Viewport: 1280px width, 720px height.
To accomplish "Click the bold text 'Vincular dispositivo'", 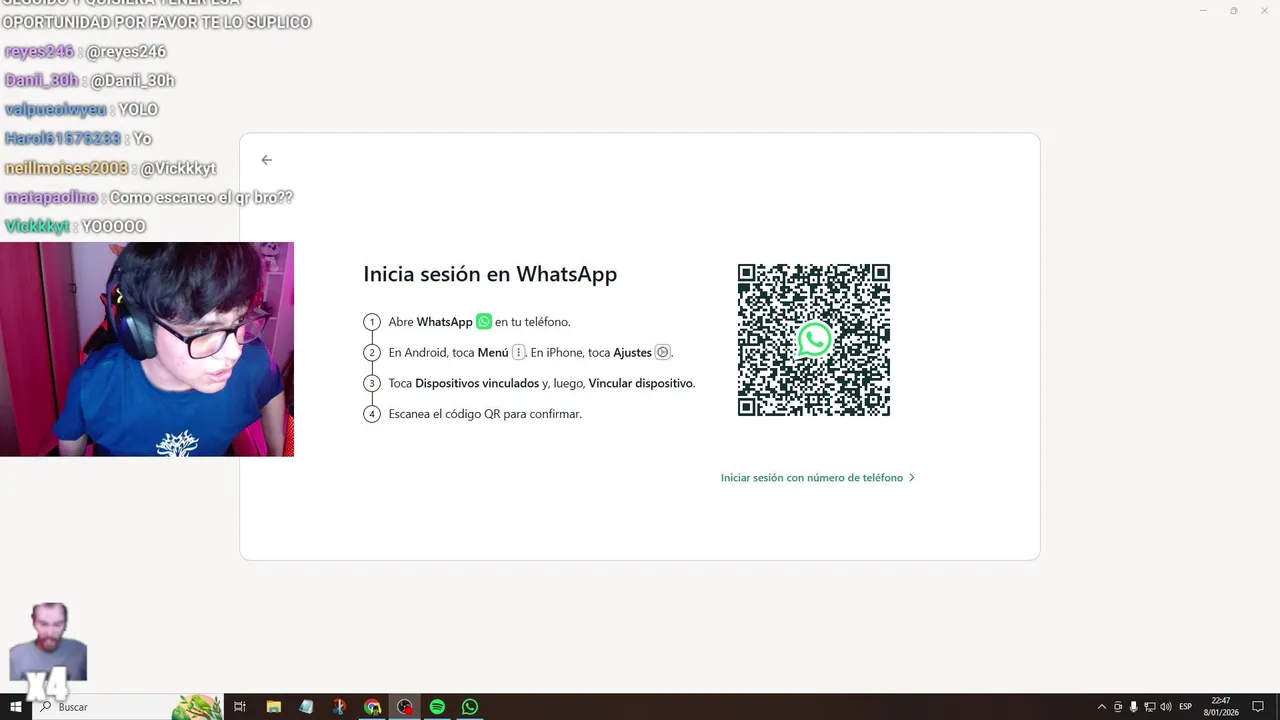I will click(x=641, y=383).
